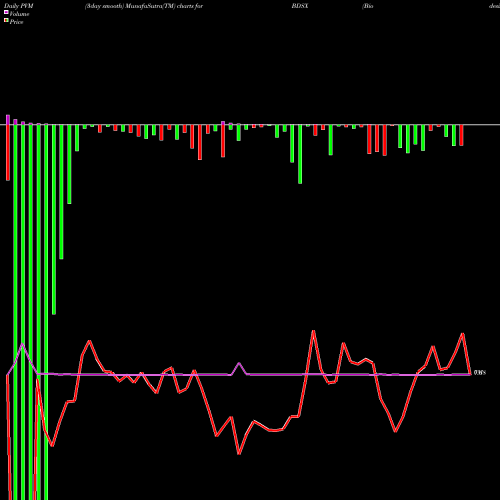Click the magenta Volume legend swatch
The image size is (500, 500).
click(6, 13)
